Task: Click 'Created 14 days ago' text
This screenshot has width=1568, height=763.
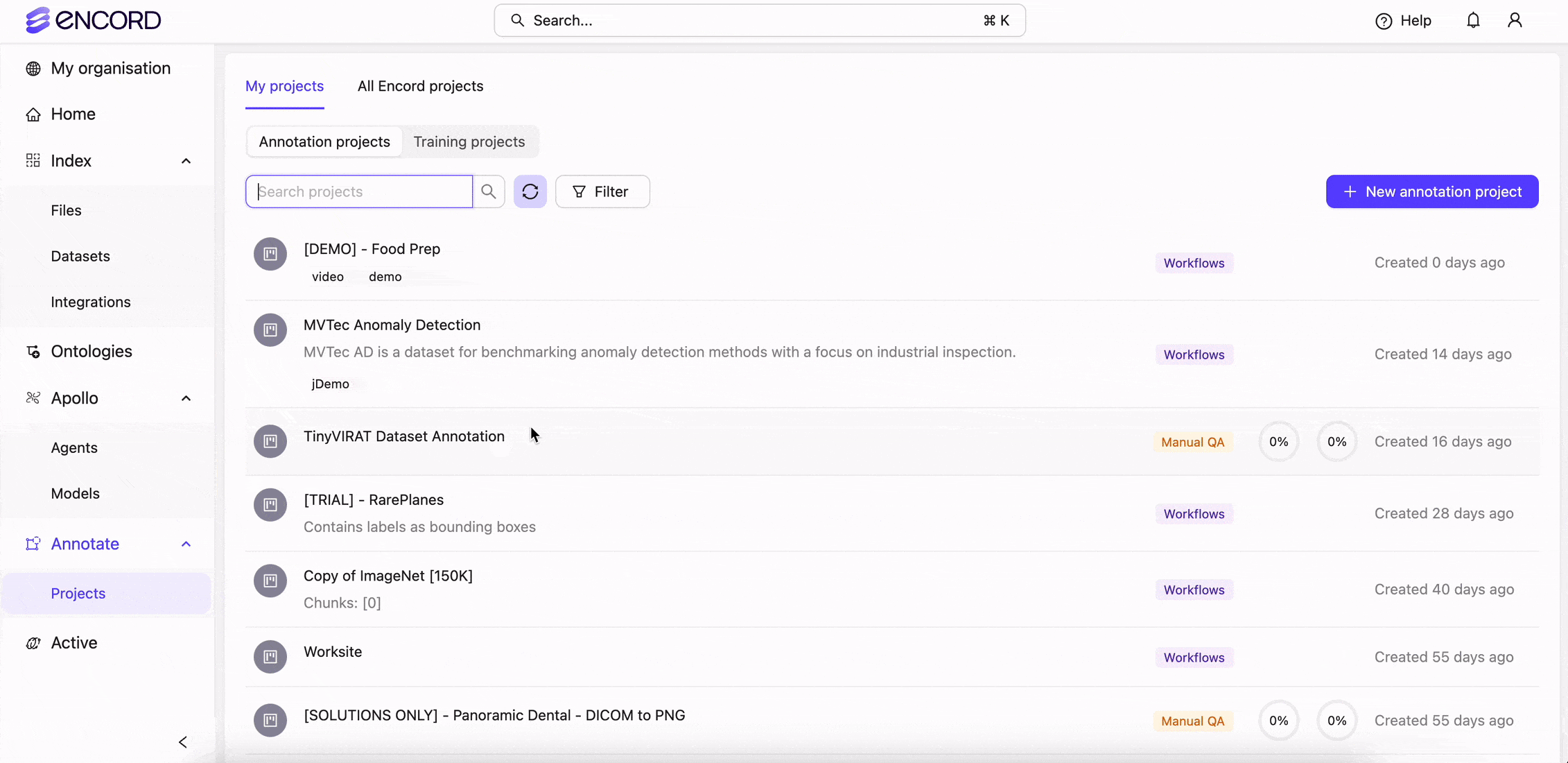Action: [1443, 354]
